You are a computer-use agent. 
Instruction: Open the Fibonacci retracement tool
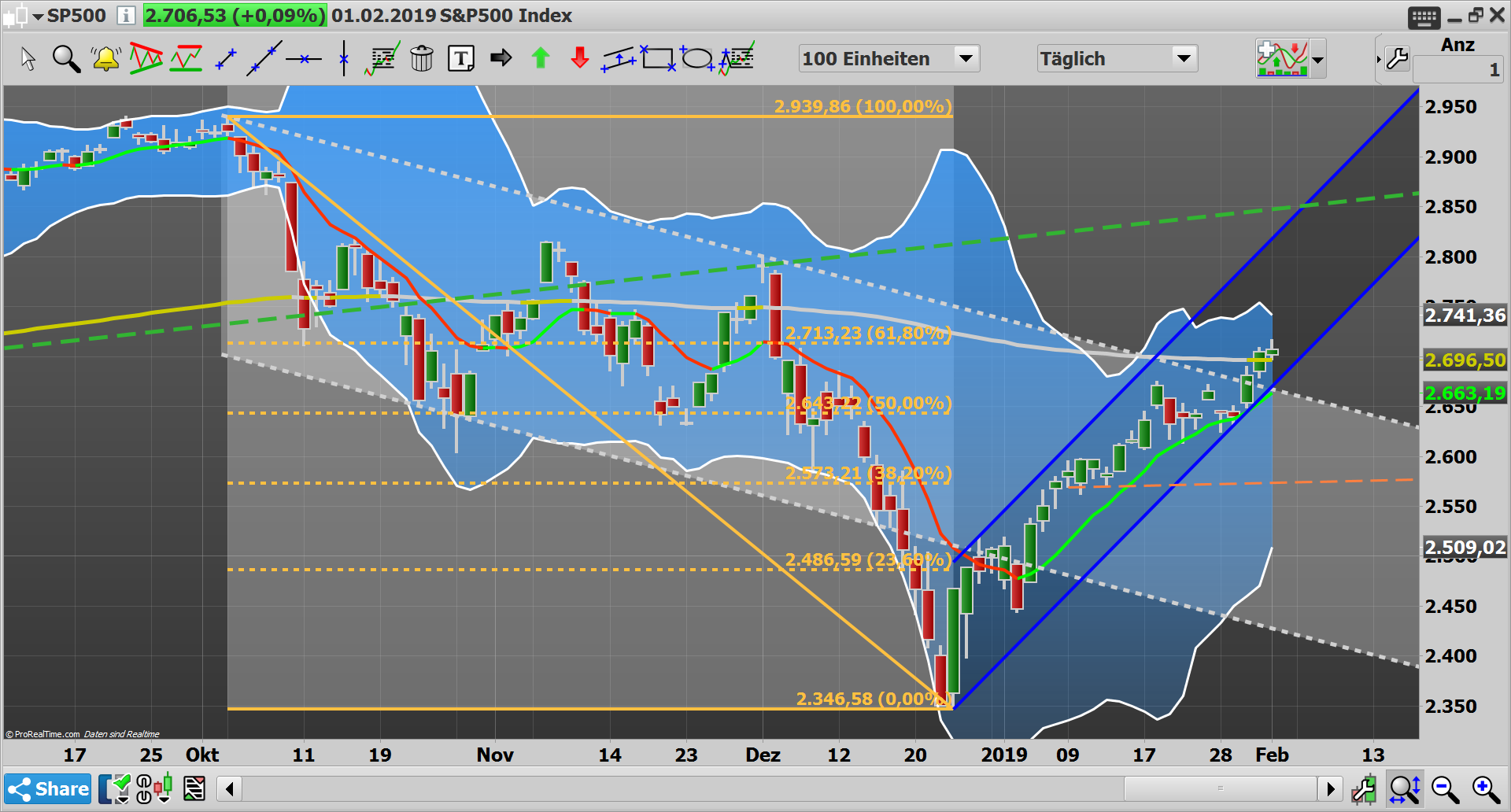(737, 57)
